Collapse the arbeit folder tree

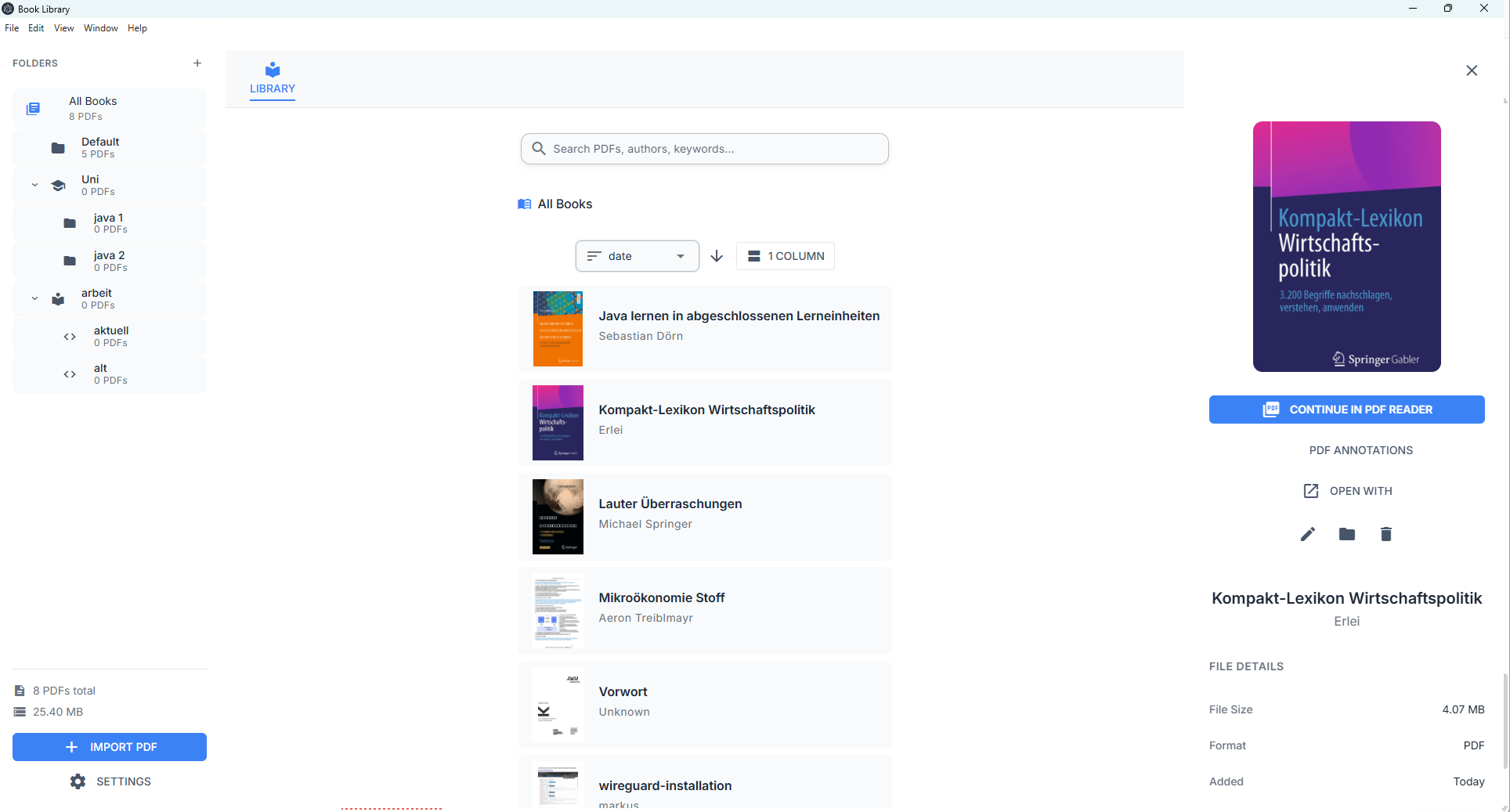pos(34,298)
